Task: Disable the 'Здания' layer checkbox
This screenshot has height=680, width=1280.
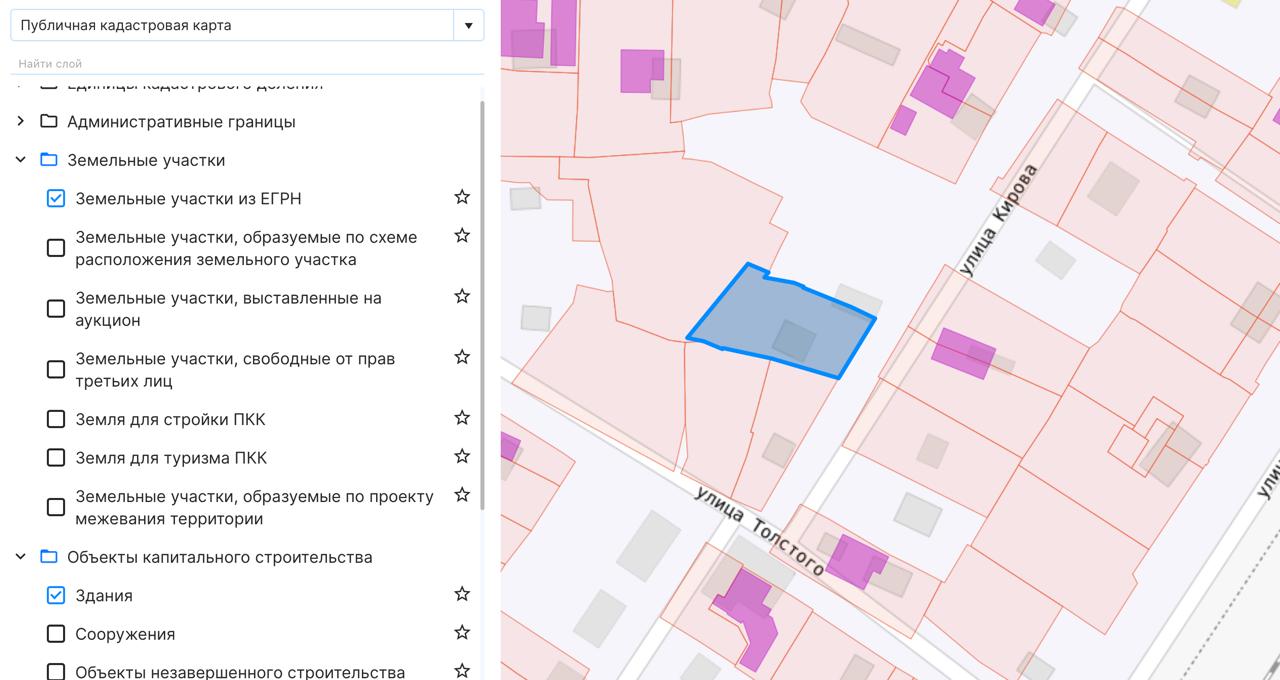Action: pos(56,596)
